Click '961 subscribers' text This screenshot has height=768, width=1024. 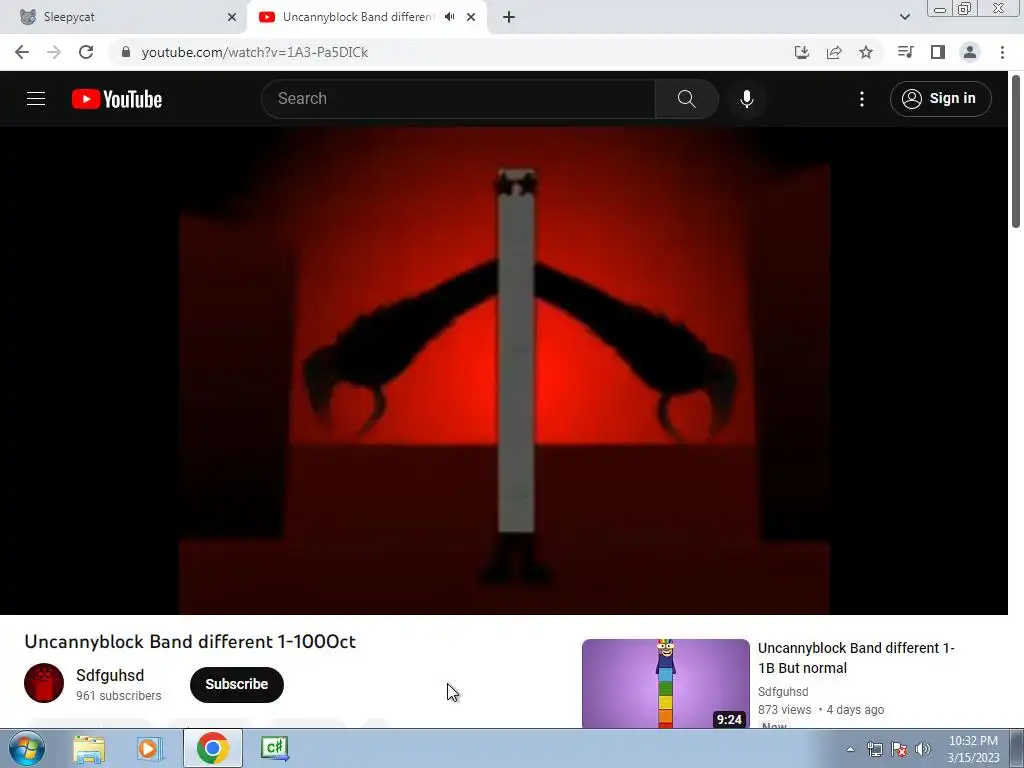(x=118, y=696)
